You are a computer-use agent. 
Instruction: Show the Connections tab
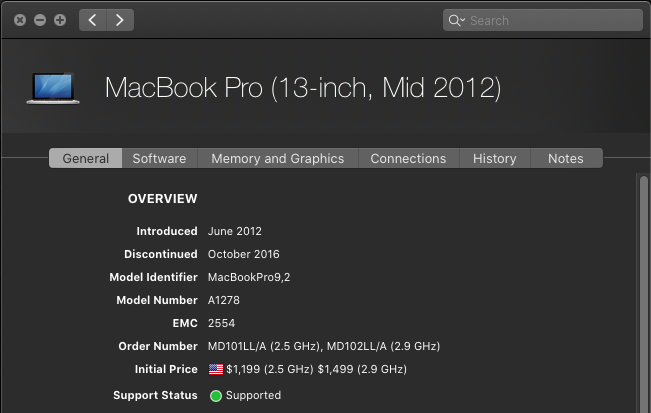point(408,158)
